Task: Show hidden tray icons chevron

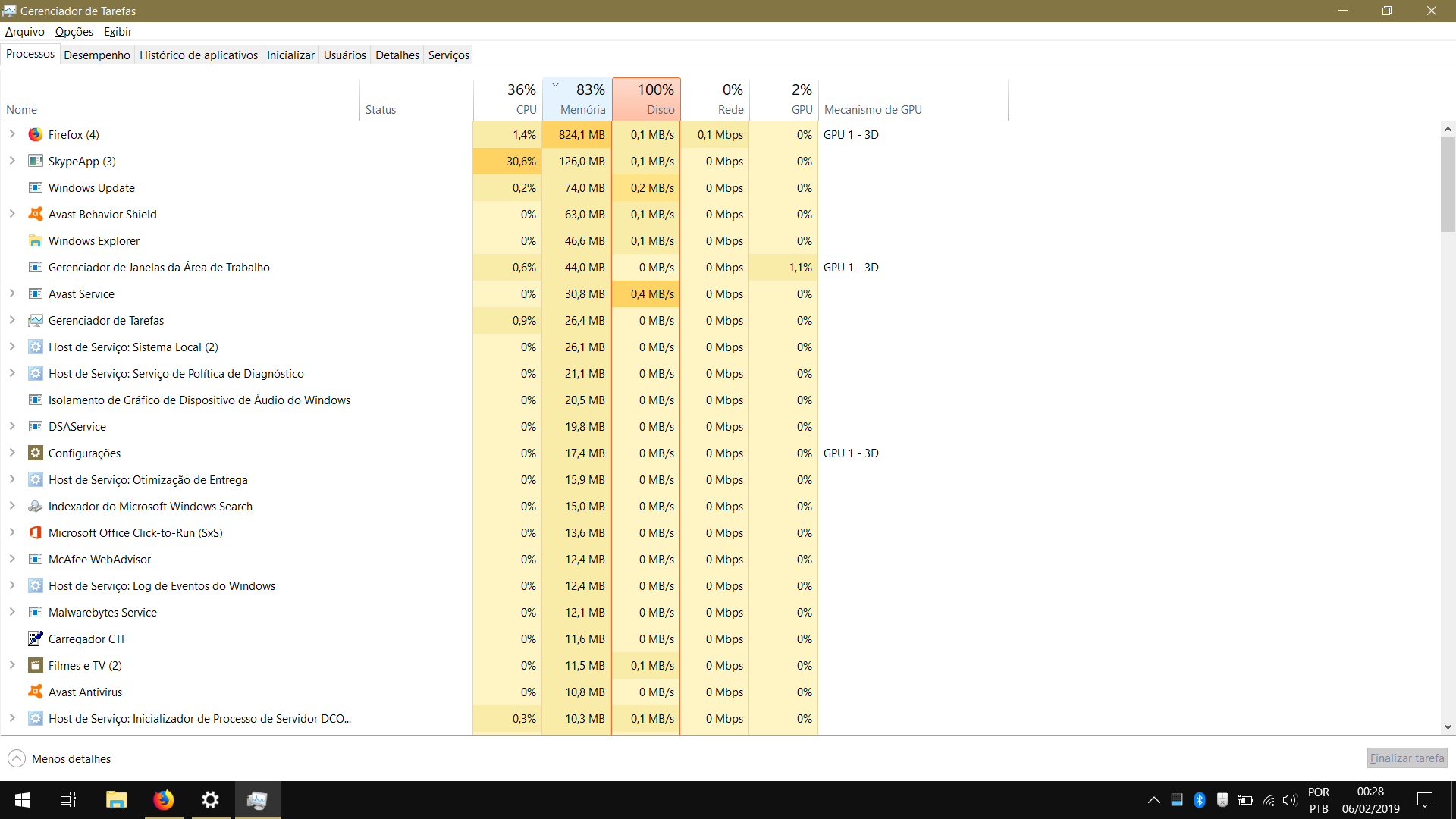Action: click(x=1153, y=800)
